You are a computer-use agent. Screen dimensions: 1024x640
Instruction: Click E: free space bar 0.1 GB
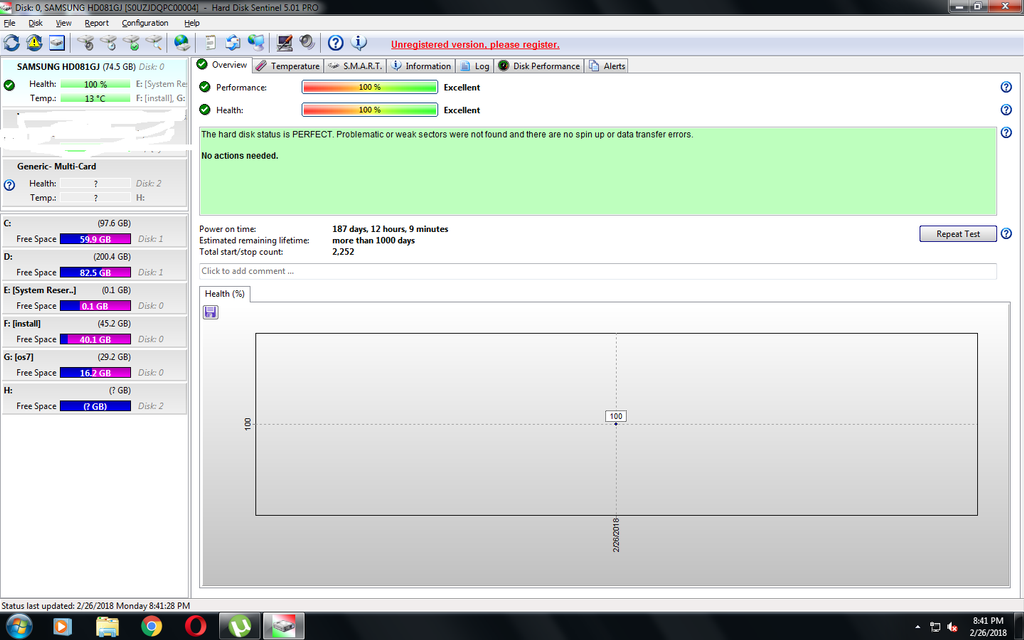(95, 306)
